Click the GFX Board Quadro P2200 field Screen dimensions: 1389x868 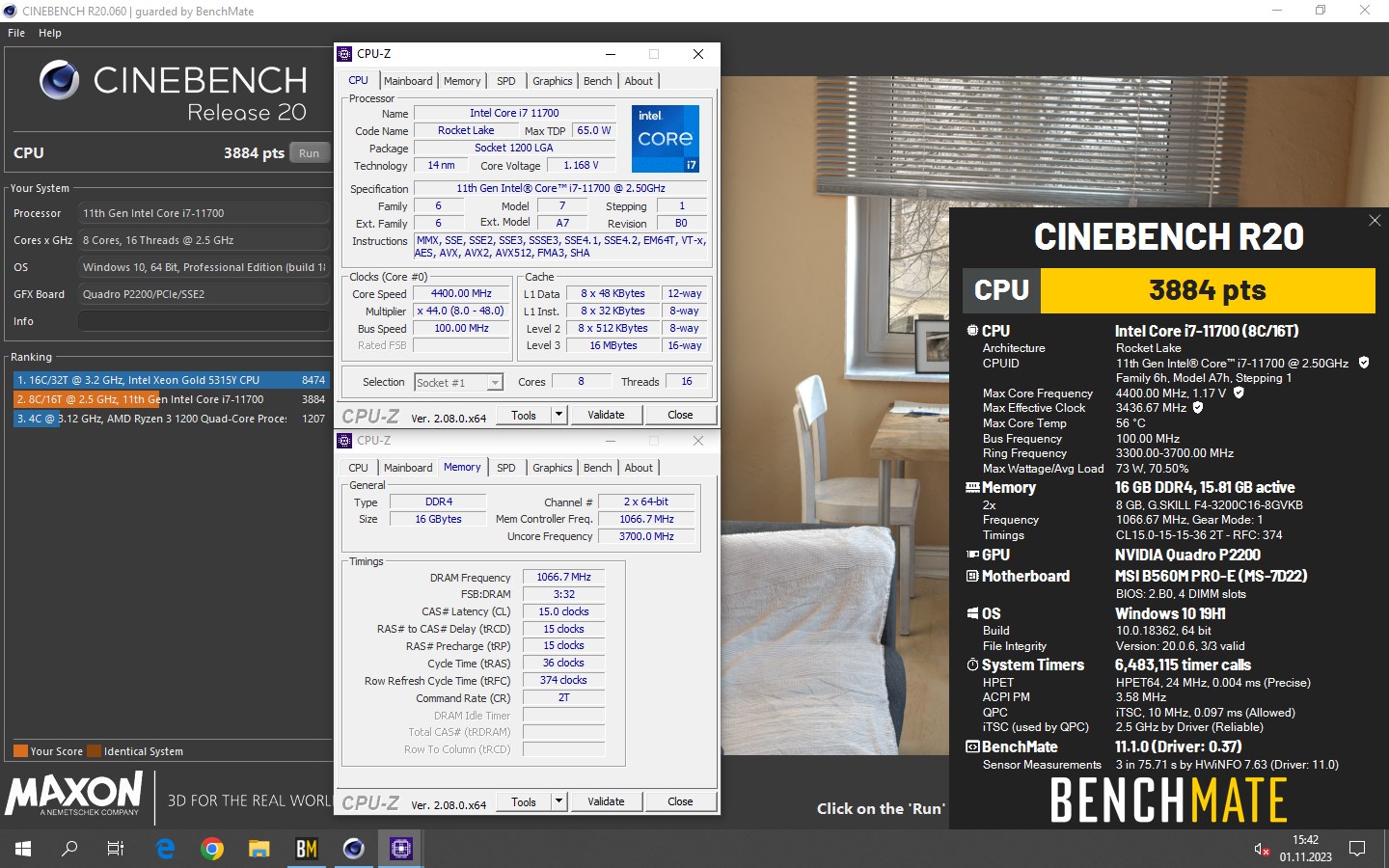tap(204, 294)
